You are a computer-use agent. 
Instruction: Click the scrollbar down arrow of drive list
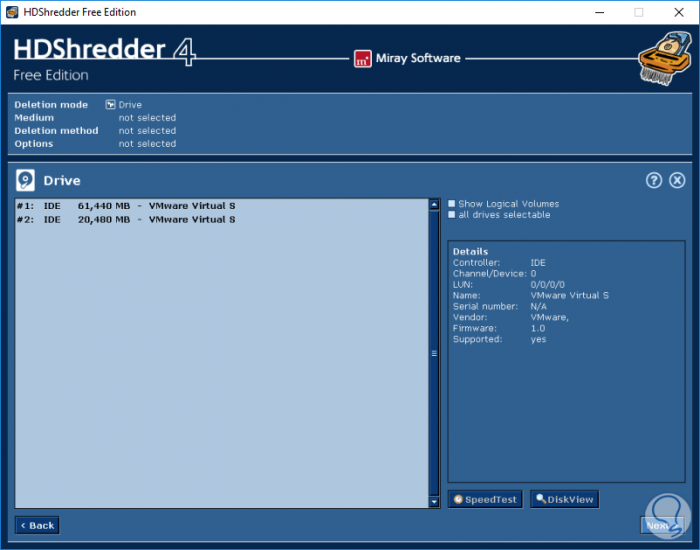[434, 502]
